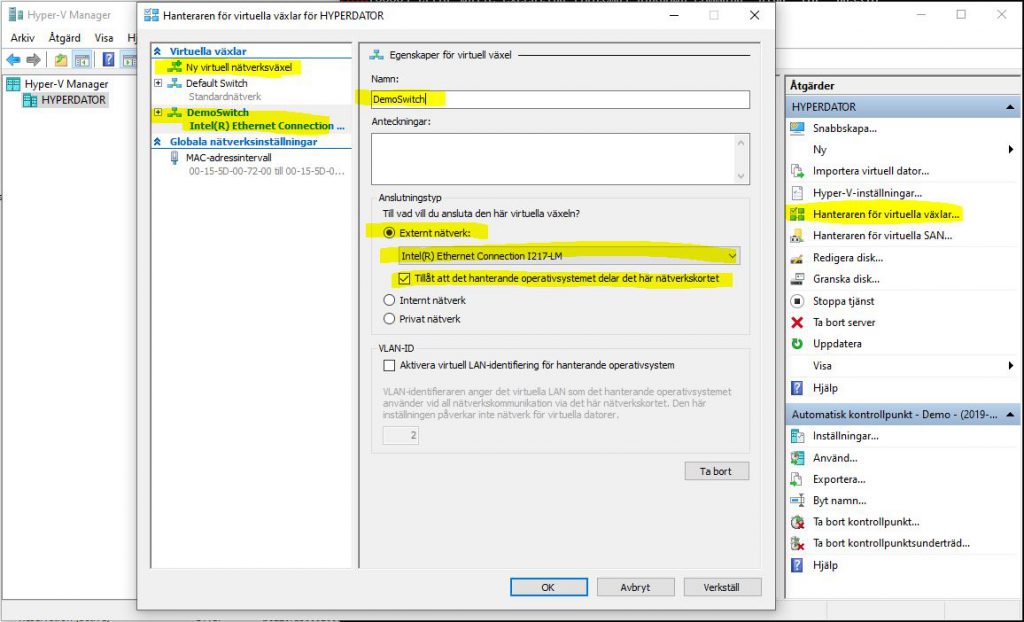Click into the Anteckningar notes box
The height and width of the screenshot is (622, 1024).
552,159
